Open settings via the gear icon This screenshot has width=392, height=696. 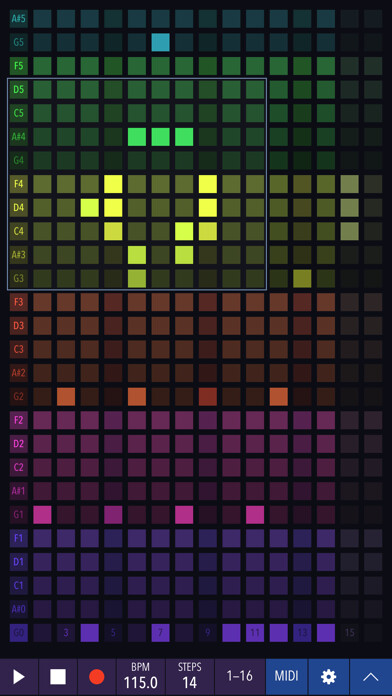(x=329, y=677)
